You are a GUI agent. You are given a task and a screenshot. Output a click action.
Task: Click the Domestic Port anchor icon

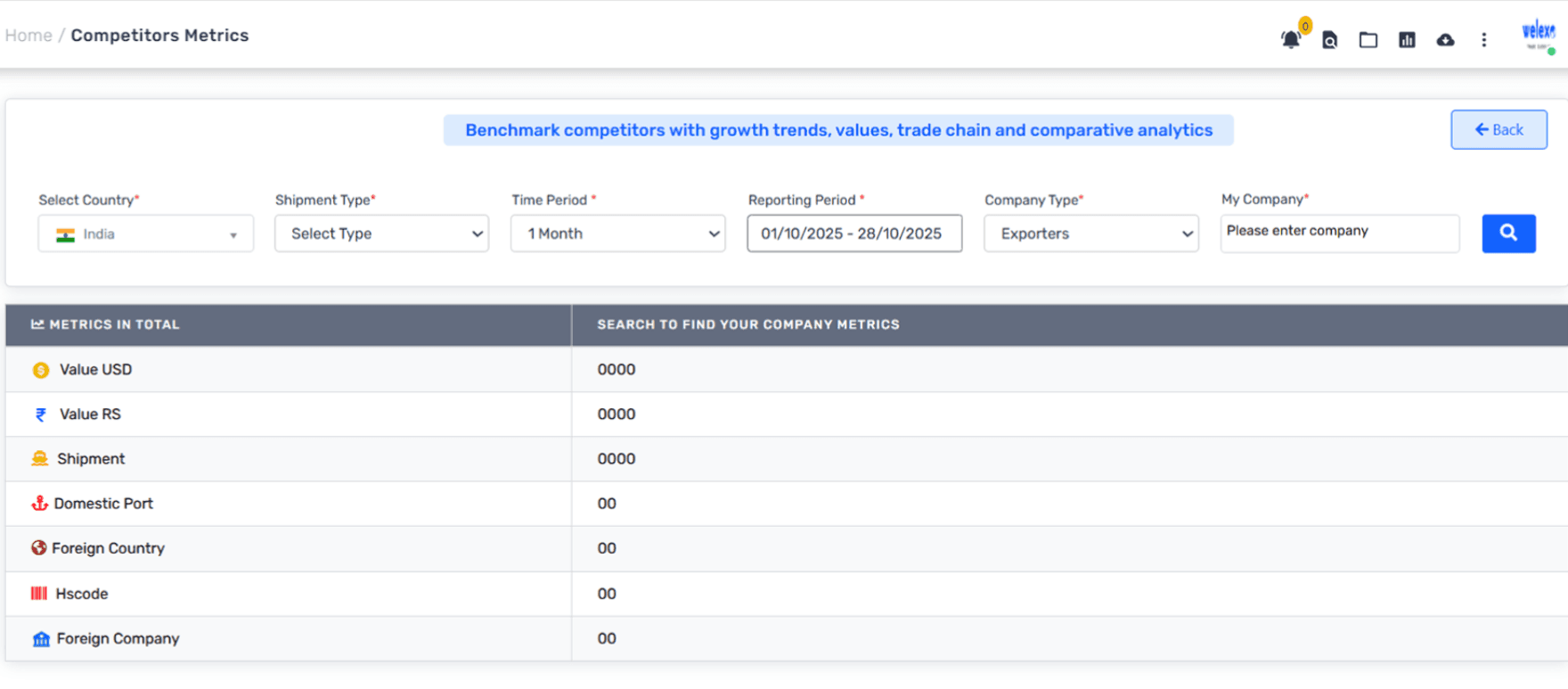39,504
